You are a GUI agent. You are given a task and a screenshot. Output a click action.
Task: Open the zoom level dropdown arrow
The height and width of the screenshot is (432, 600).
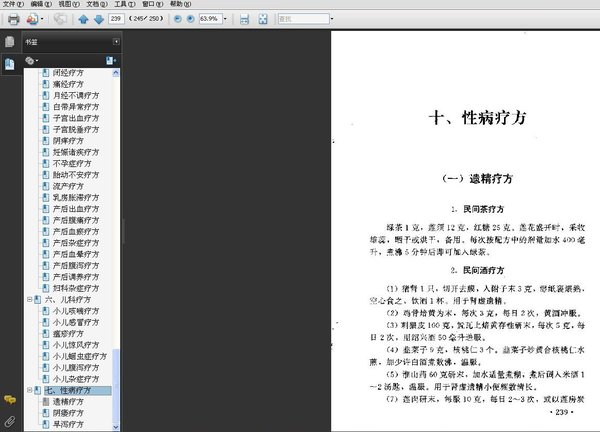point(225,18)
